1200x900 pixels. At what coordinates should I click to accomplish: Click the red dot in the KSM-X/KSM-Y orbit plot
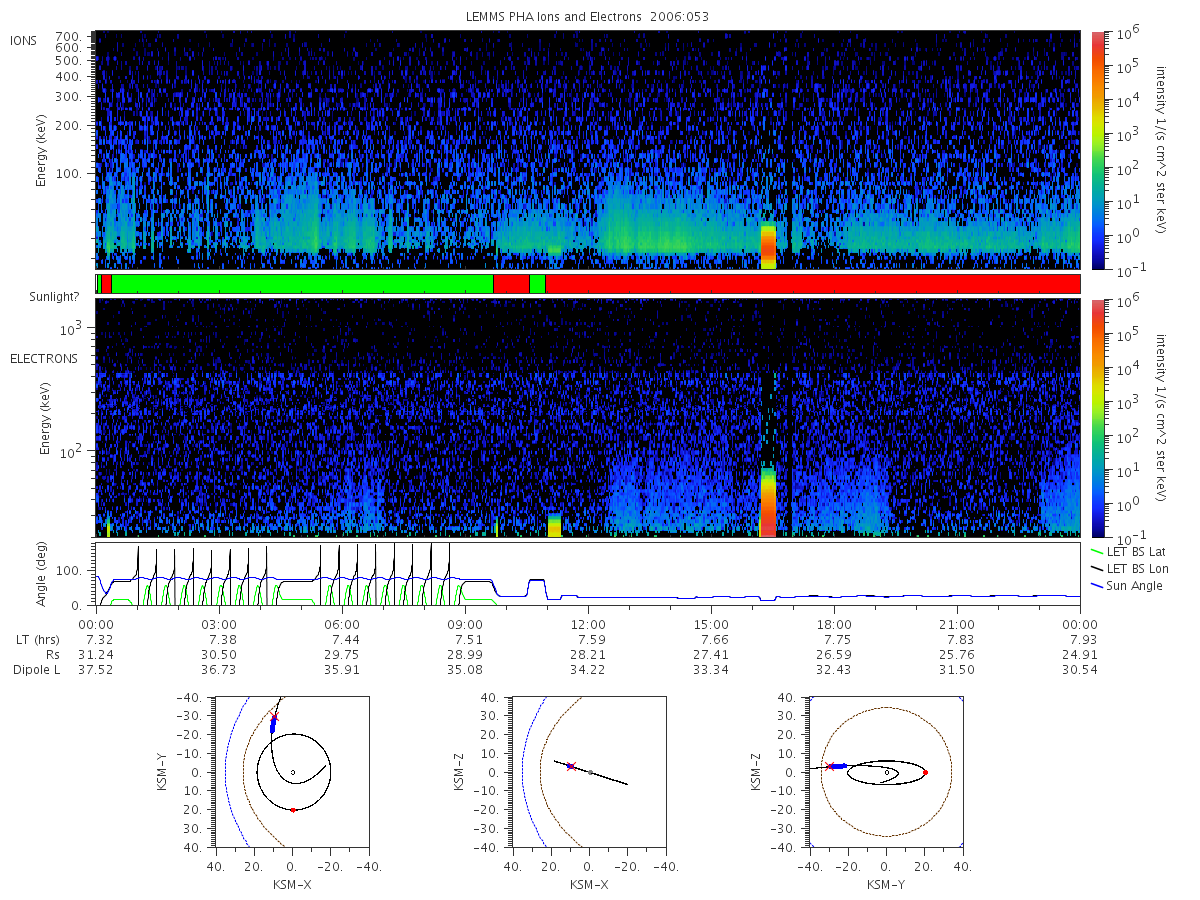coord(293,809)
